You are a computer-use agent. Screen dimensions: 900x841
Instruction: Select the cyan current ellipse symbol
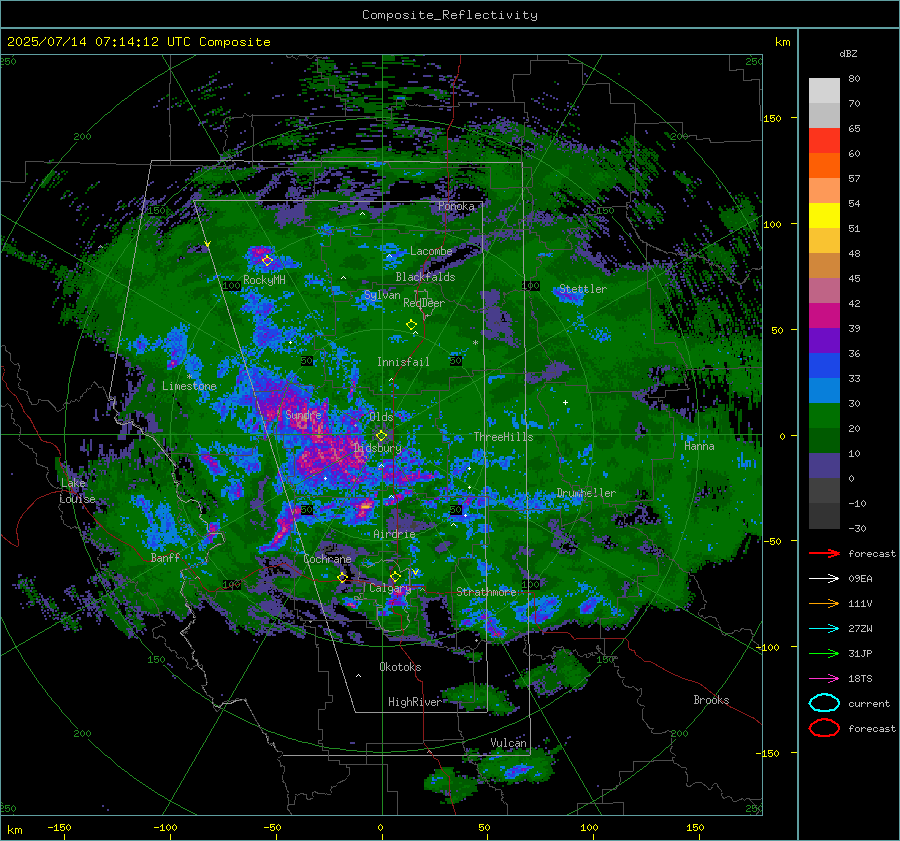tap(824, 703)
